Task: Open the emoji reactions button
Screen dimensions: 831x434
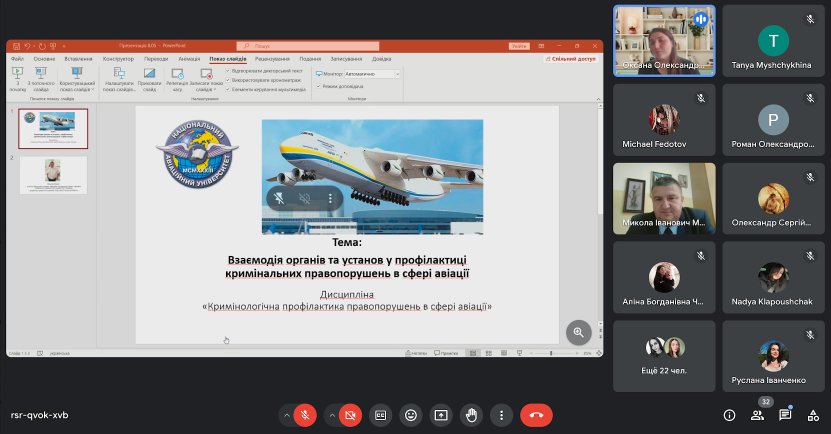Action: [410, 414]
